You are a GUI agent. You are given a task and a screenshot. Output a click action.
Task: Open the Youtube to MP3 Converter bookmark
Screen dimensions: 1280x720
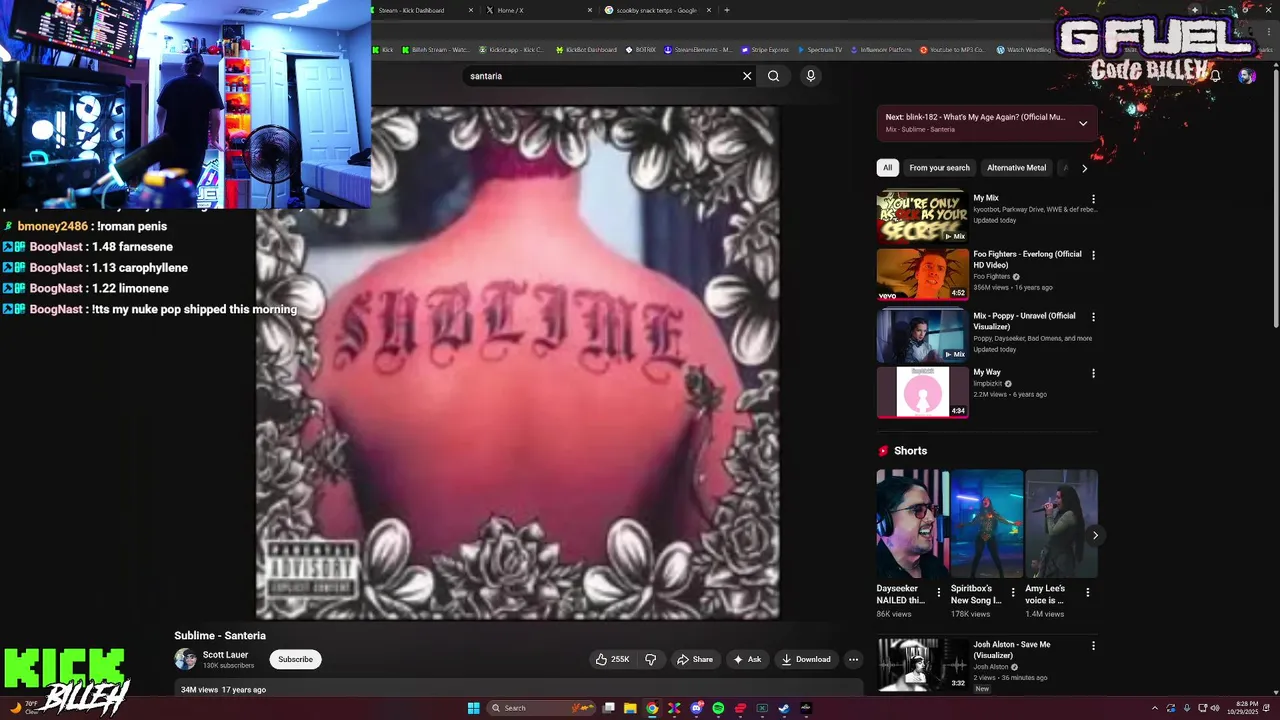952,49
